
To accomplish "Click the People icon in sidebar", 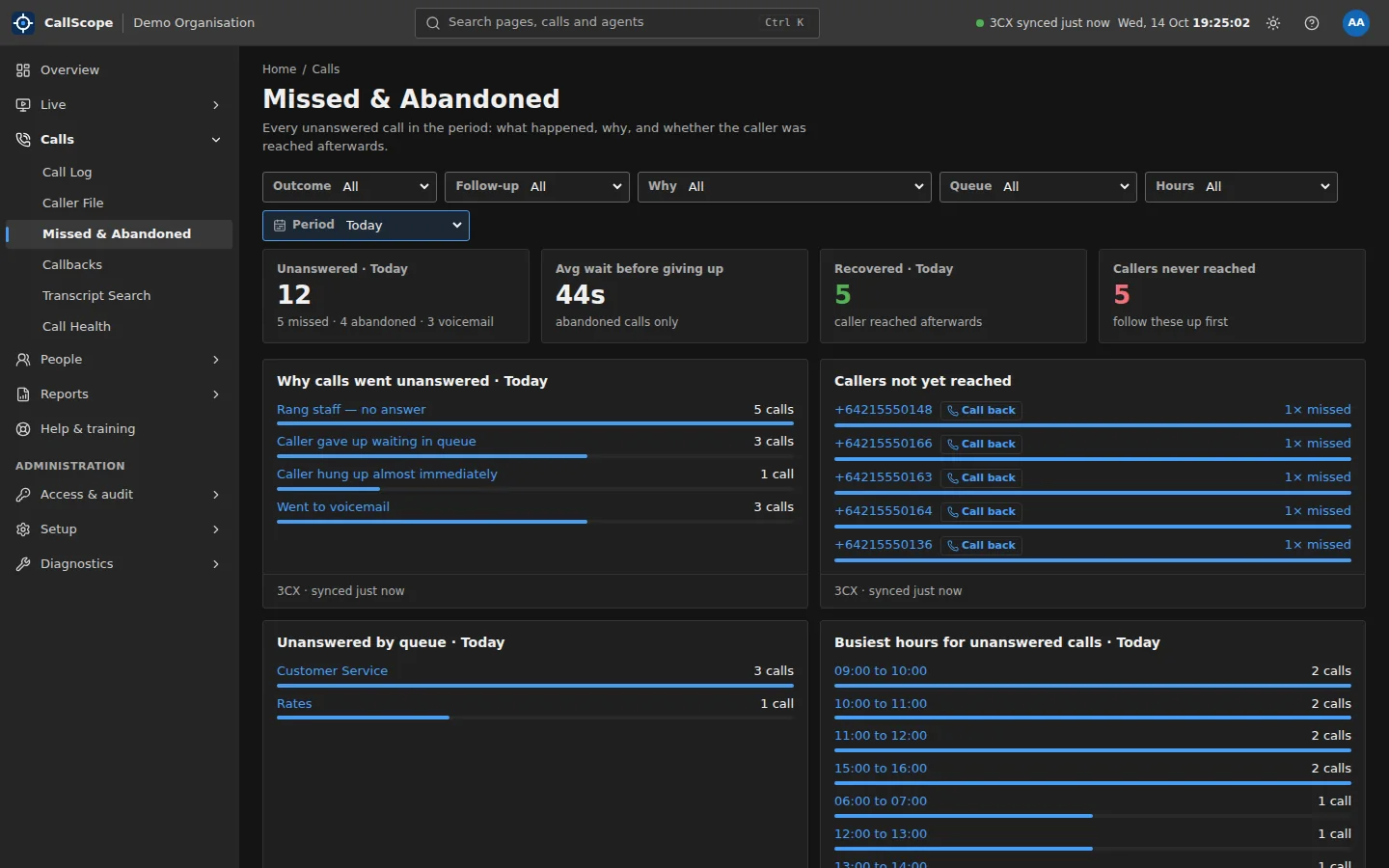I will (x=23, y=360).
